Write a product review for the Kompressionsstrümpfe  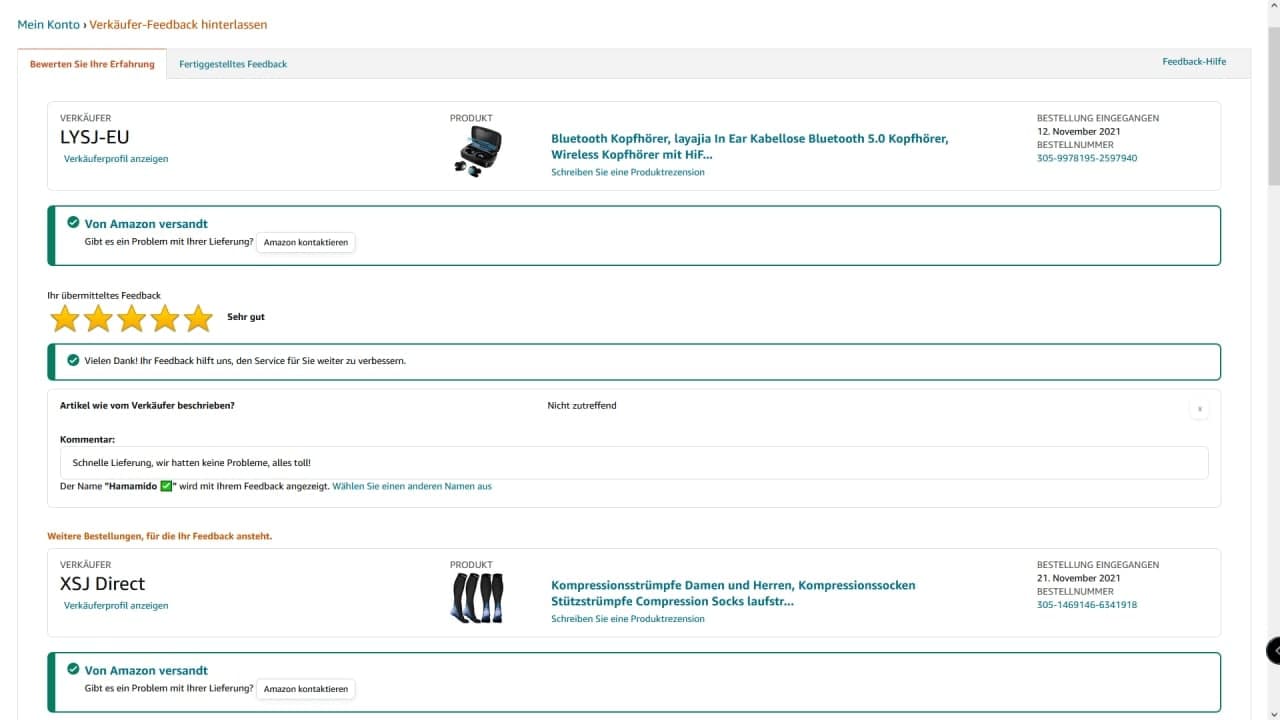tap(628, 619)
